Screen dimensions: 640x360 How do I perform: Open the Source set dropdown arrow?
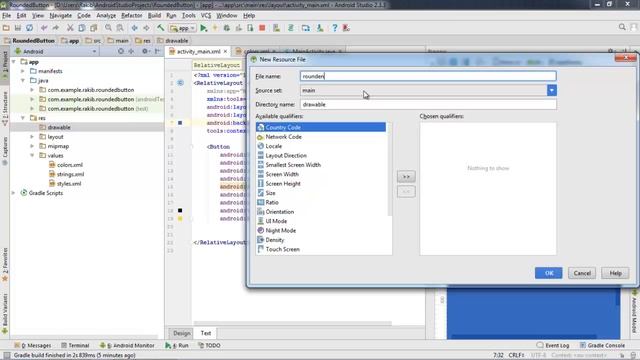click(551, 90)
